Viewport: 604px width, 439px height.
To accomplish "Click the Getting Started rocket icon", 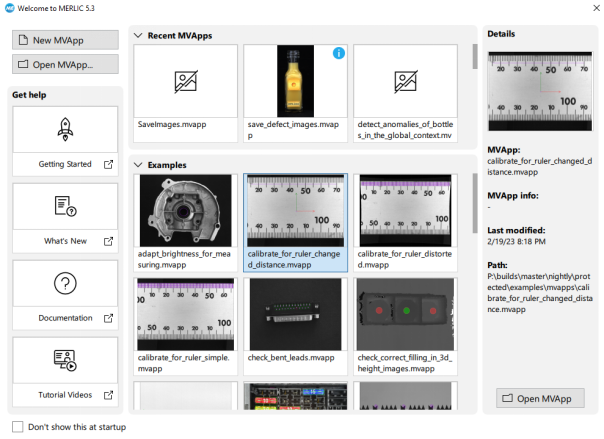I will 65,129.
